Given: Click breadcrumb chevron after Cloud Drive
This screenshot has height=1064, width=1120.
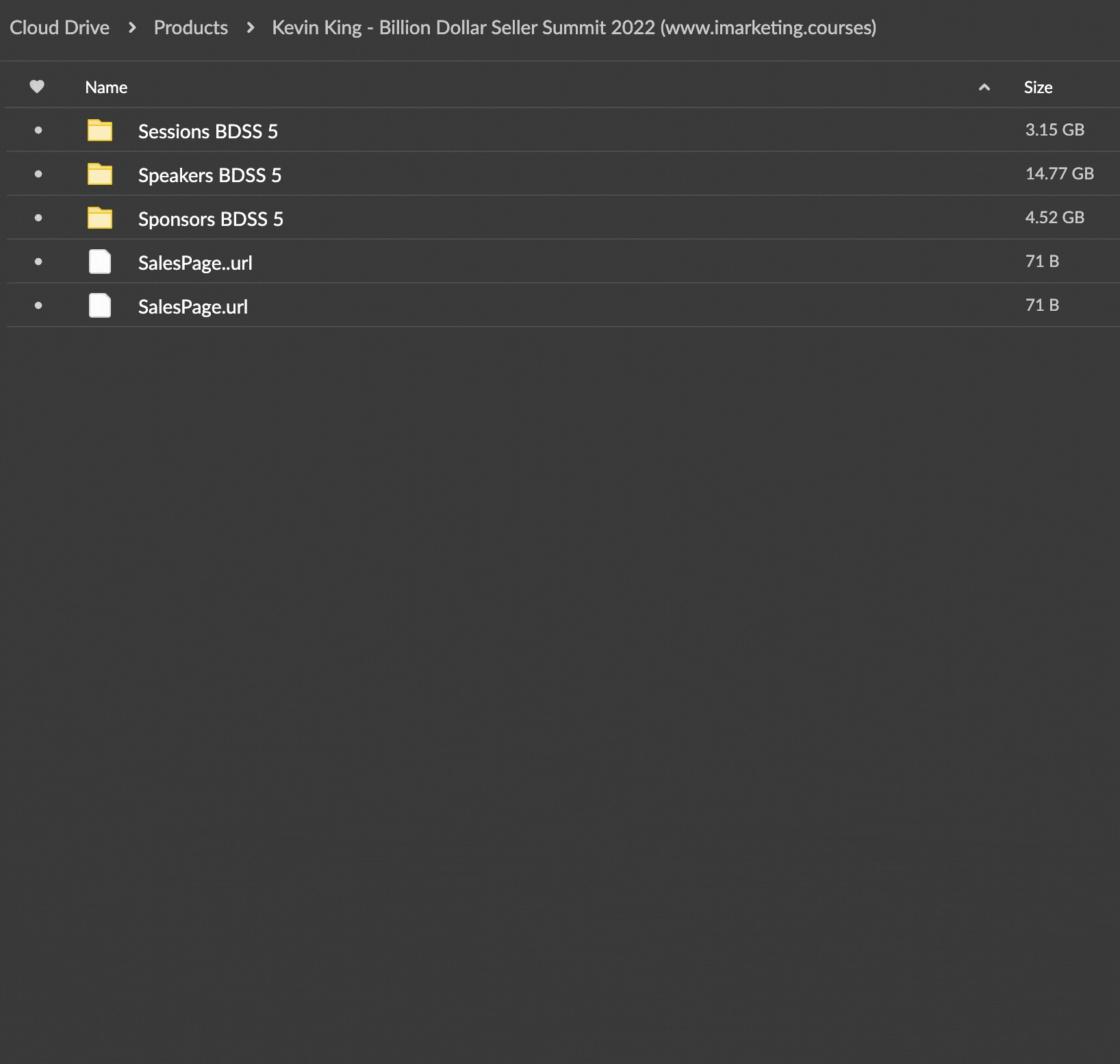Looking at the screenshot, I should (x=132, y=27).
